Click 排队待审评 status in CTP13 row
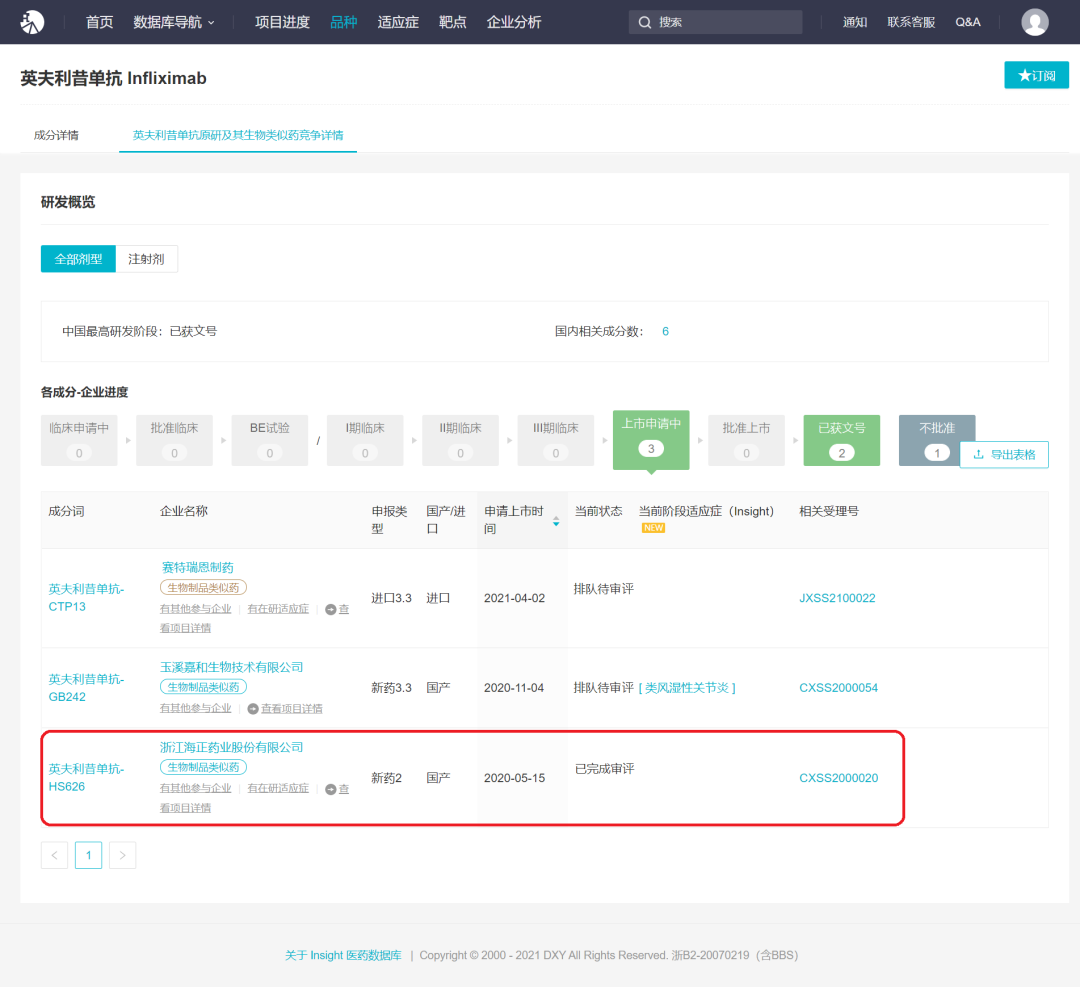This screenshot has width=1080, height=987. point(603,589)
